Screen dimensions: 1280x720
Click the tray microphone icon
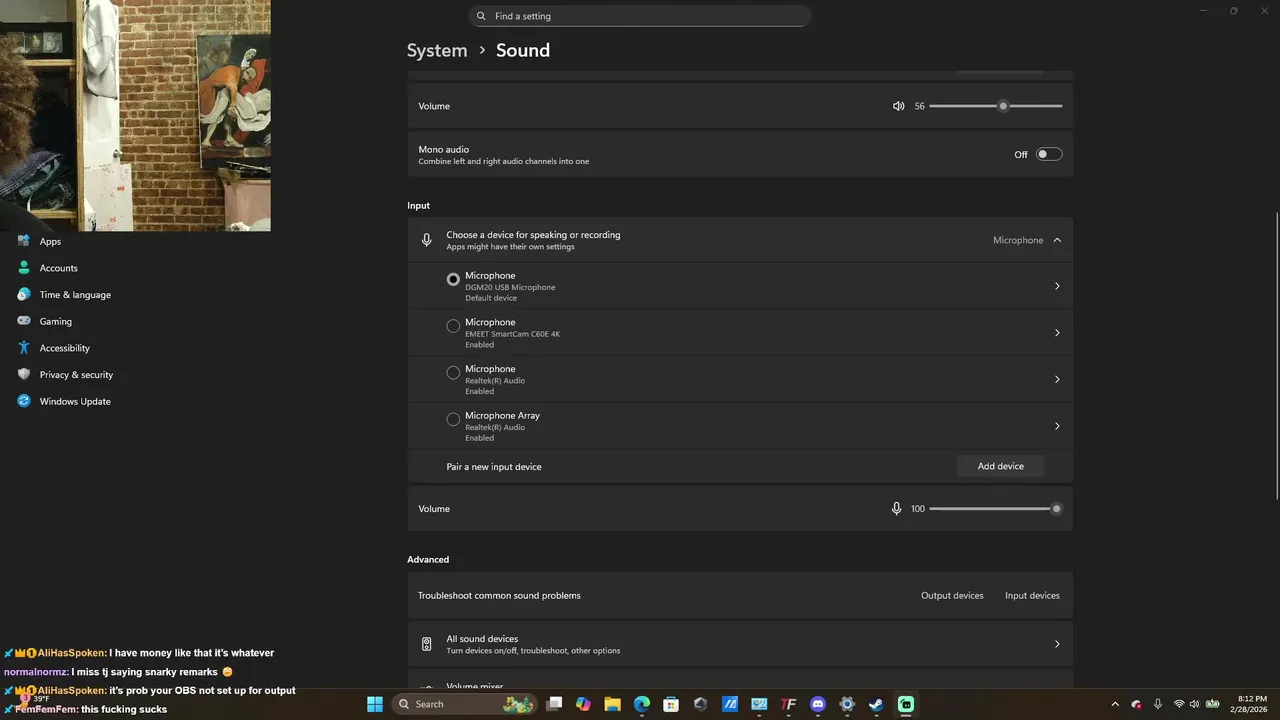click(1158, 704)
